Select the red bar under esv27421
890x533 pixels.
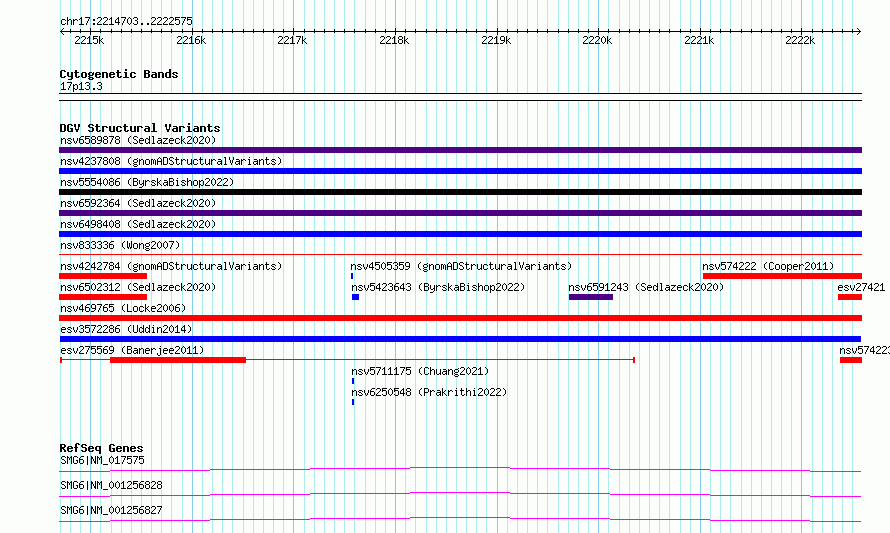click(850, 297)
